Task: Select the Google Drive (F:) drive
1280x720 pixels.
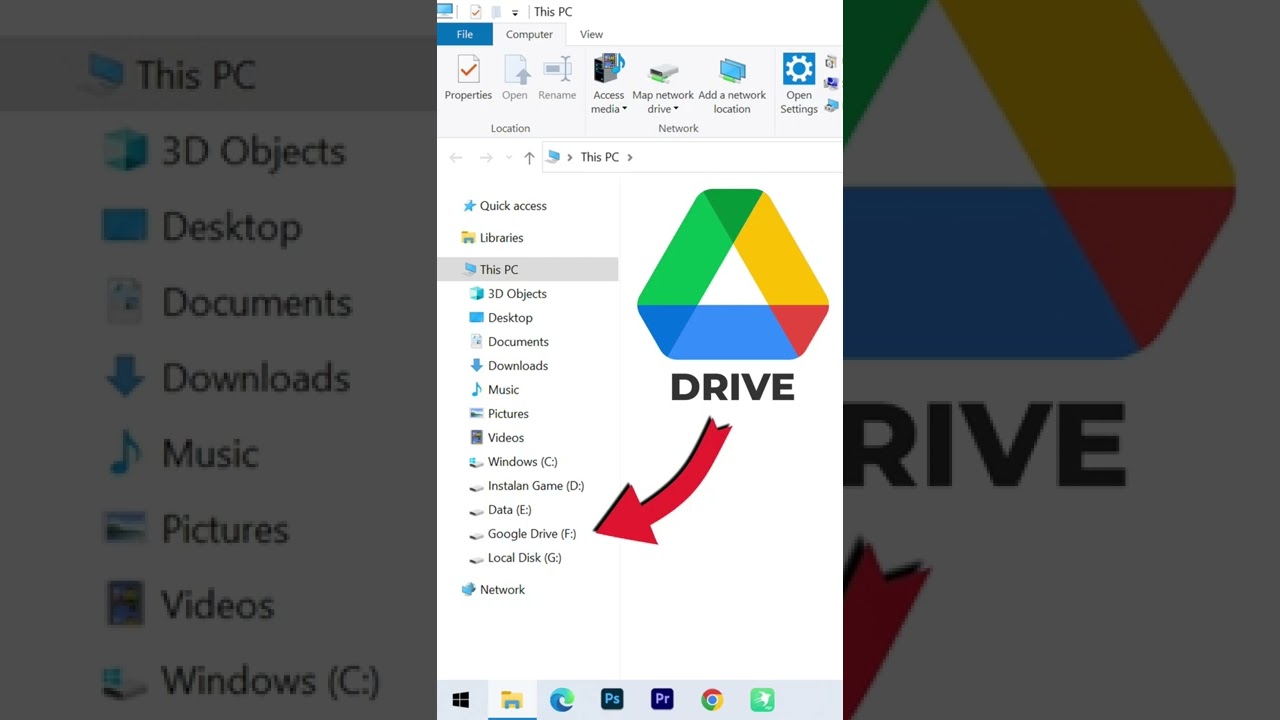Action: tap(523, 534)
